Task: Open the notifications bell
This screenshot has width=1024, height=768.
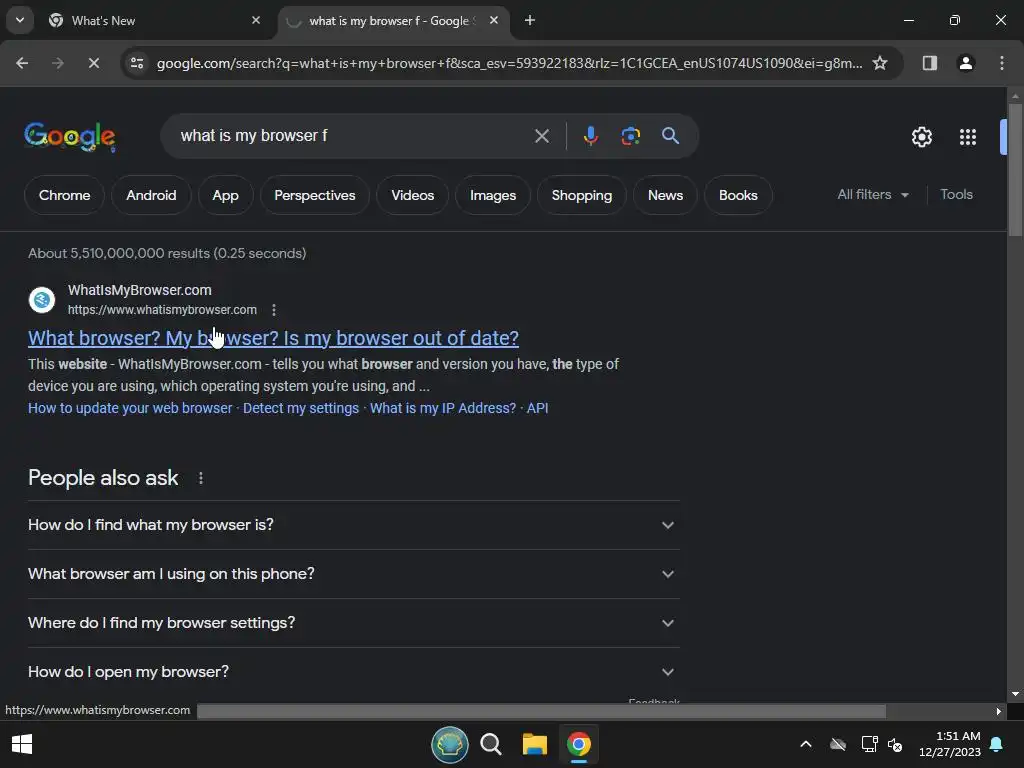Action: click(996, 744)
